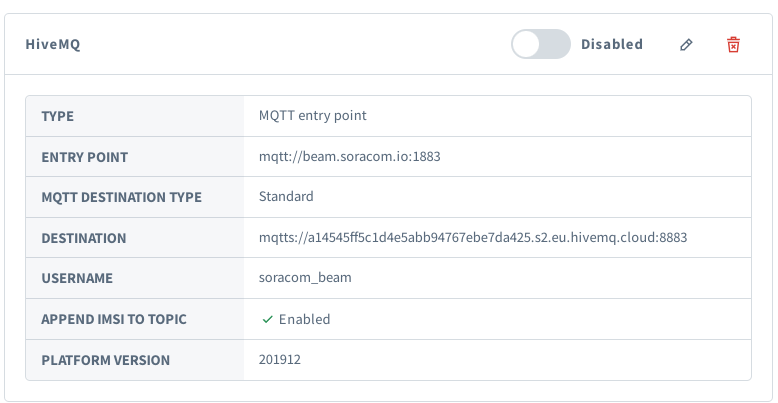The width and height of the screenshot is (778, 403).
Task: Click the pencil edit icon for HiveMQ
Action: click(686, 45)
